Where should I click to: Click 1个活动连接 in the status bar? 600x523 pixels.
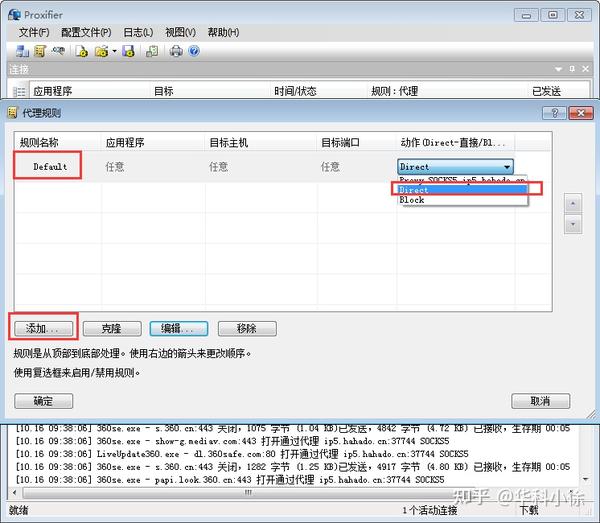pos(430,510)
